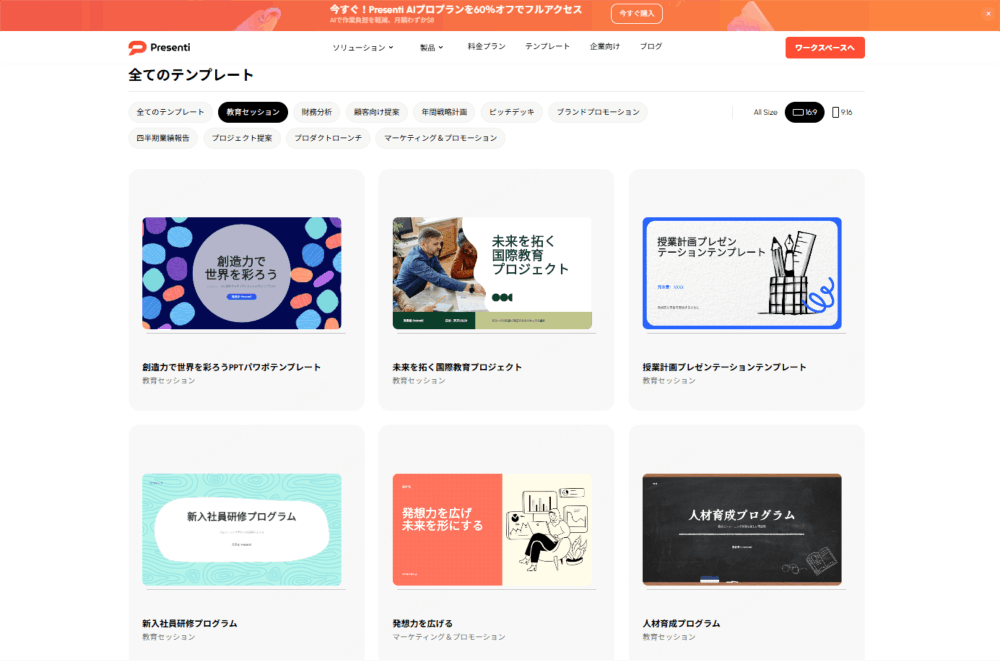Select the 全てのテンプレート filter chip
The height and width of the screenshot is (661, 1000).
[170, 112]
